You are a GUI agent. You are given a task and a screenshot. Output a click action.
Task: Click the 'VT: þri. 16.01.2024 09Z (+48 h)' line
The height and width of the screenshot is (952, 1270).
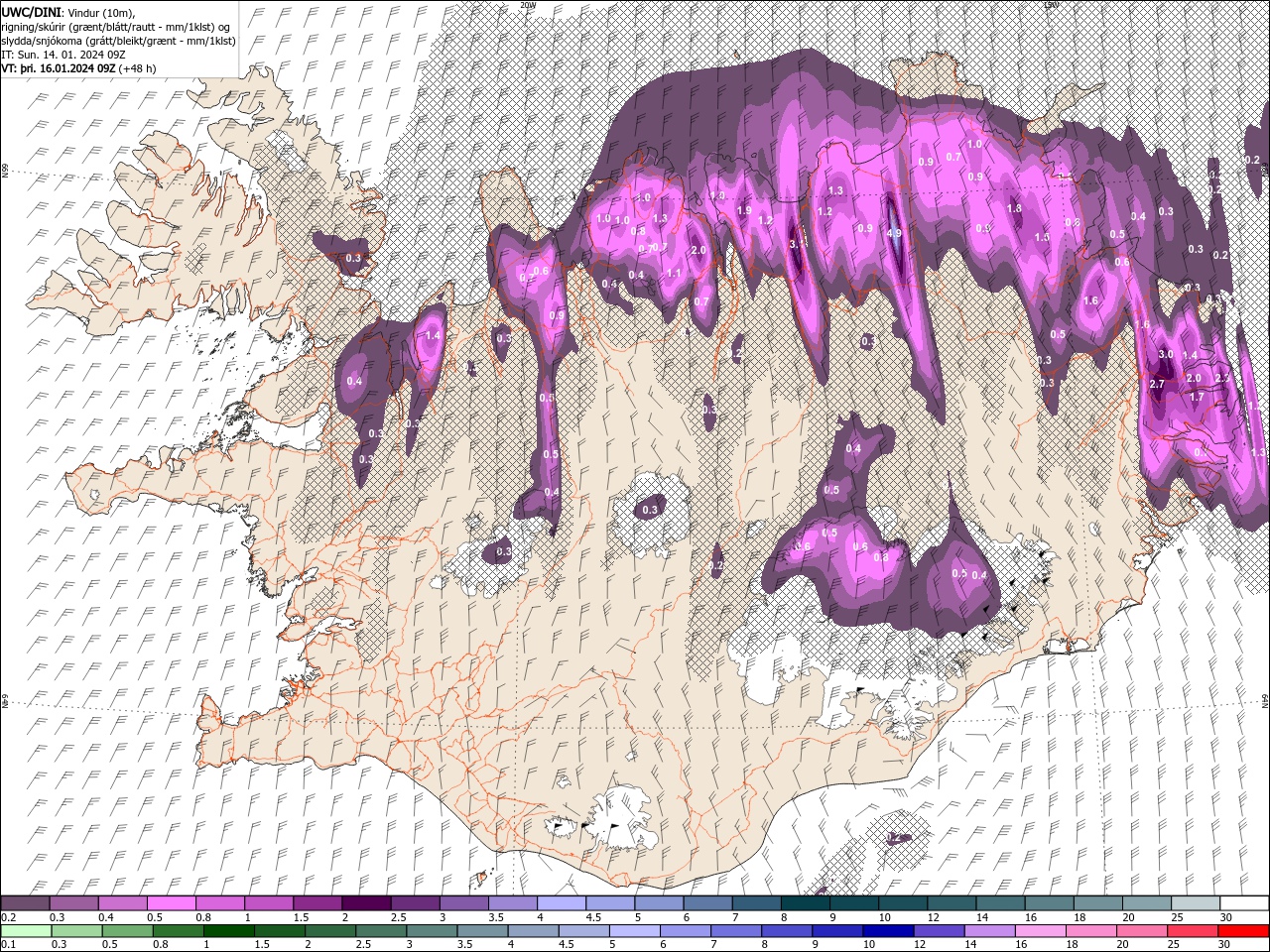click(x=79, y=68)
